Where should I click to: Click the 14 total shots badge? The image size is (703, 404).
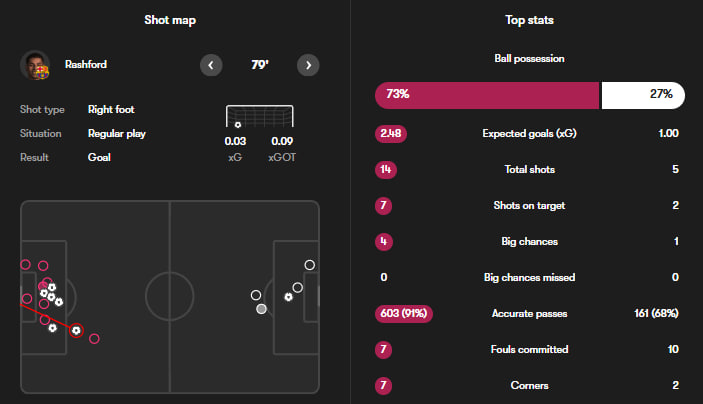[382, 169]
